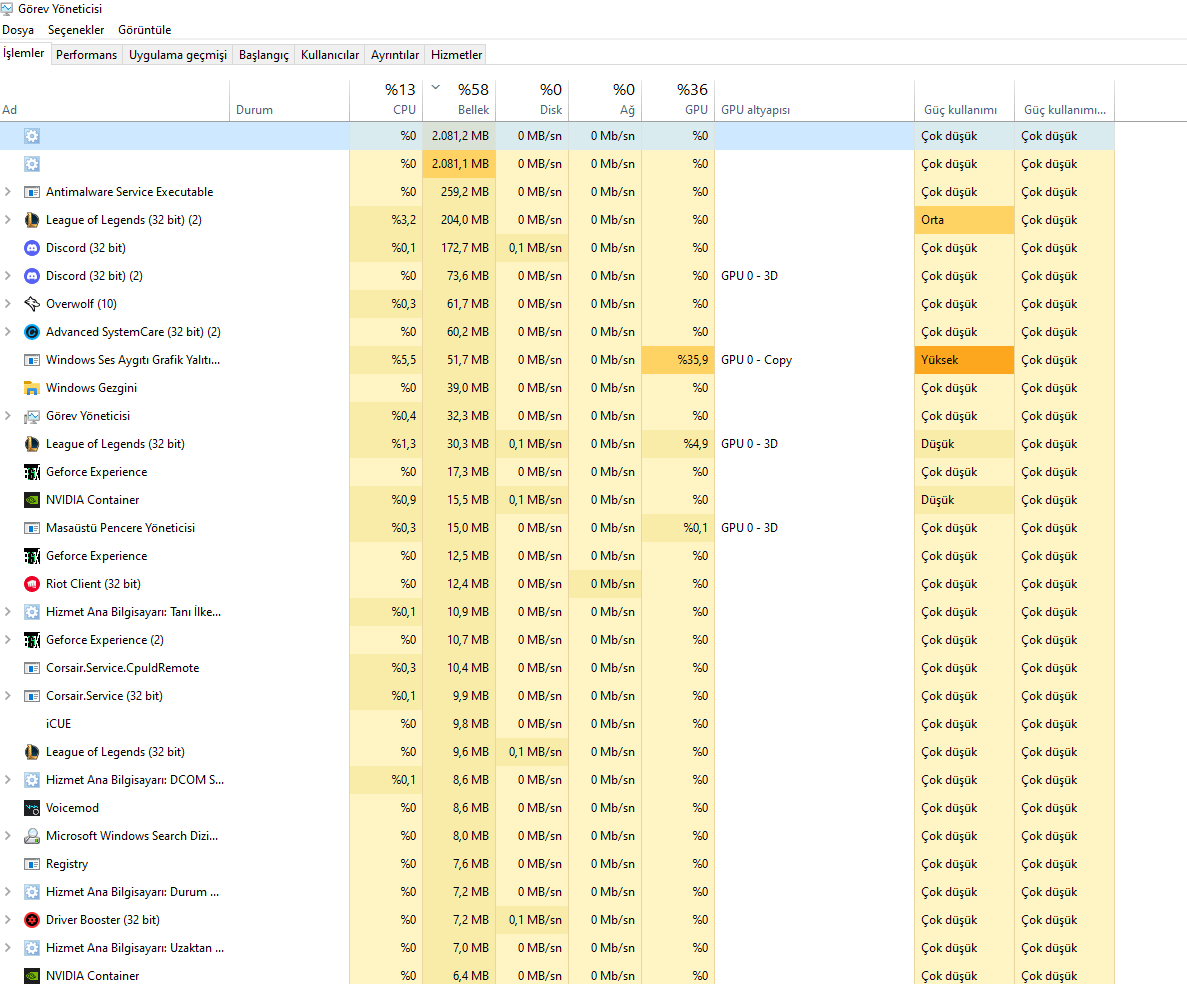
Task: Click the Discord (32 bit) (2) icon
Action: click(32, 276)
